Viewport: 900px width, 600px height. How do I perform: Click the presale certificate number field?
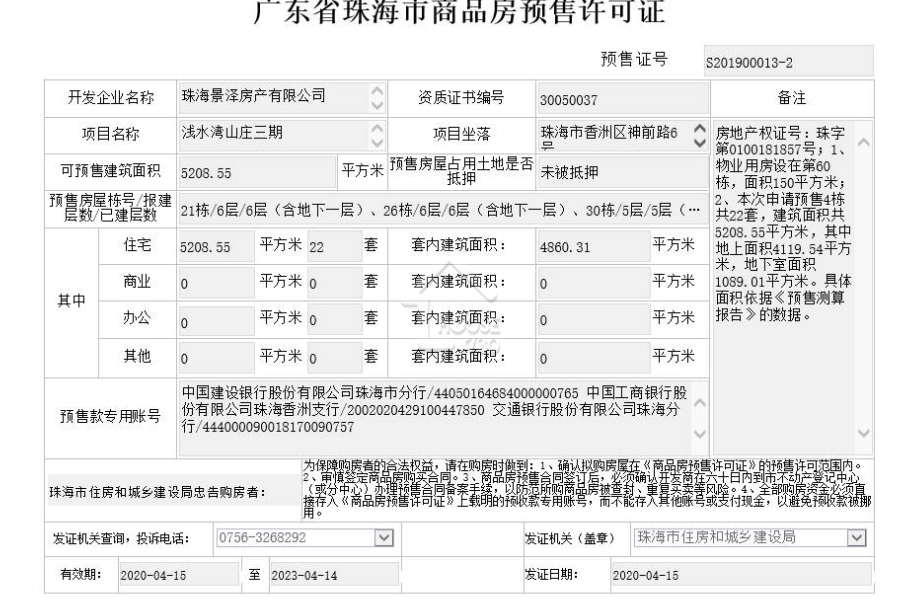(789, 61)
